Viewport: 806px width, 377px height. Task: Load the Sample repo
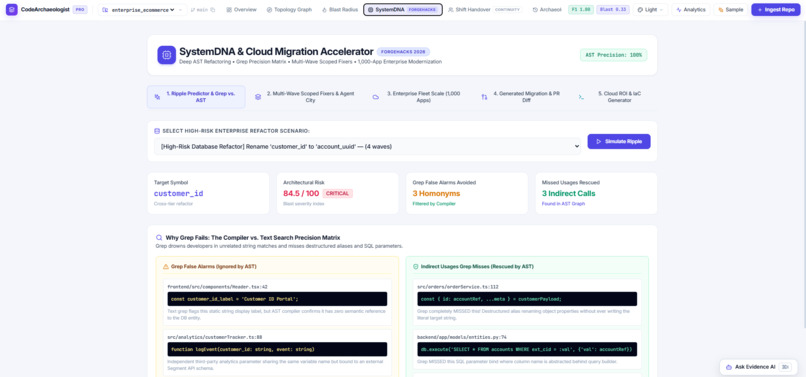(730, 10)
